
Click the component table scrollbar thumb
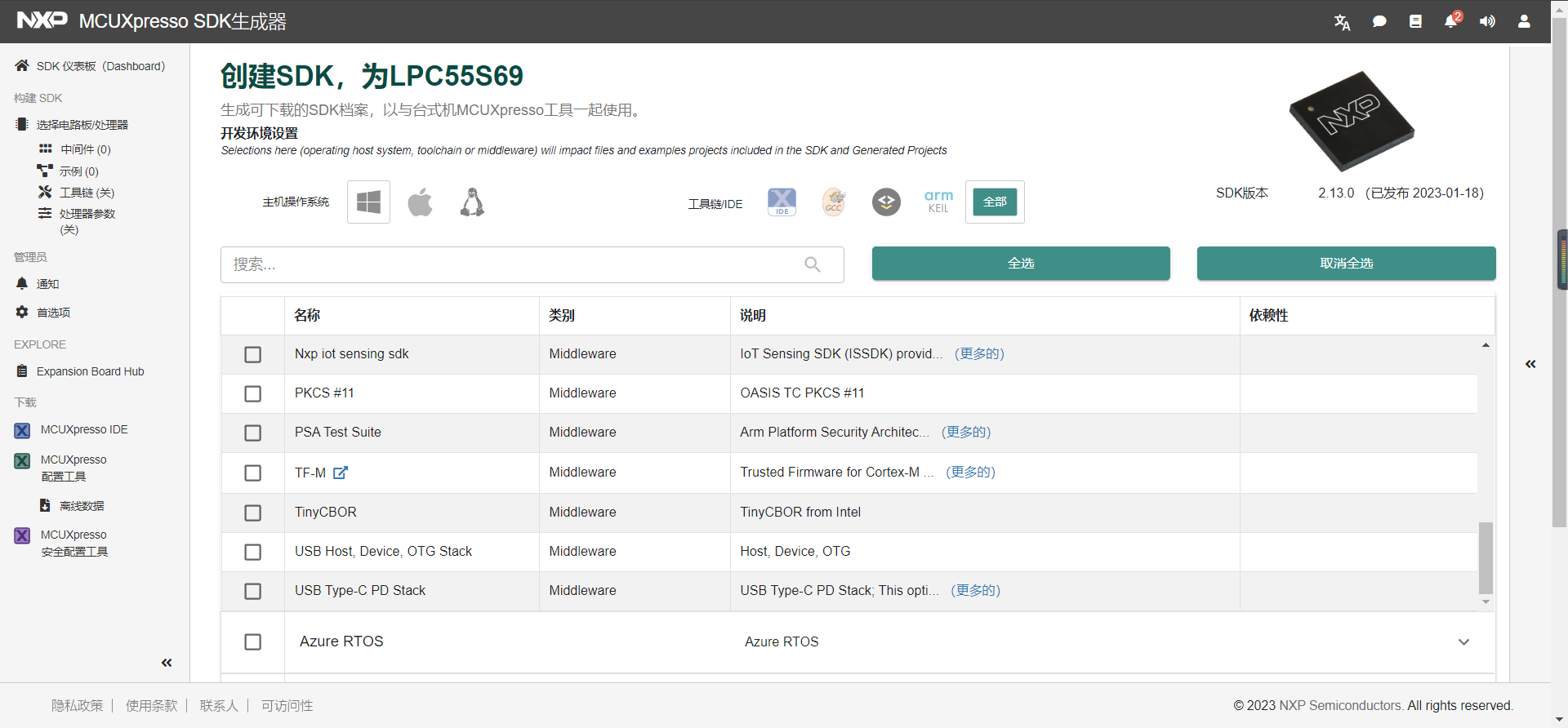click(1486, 558)
